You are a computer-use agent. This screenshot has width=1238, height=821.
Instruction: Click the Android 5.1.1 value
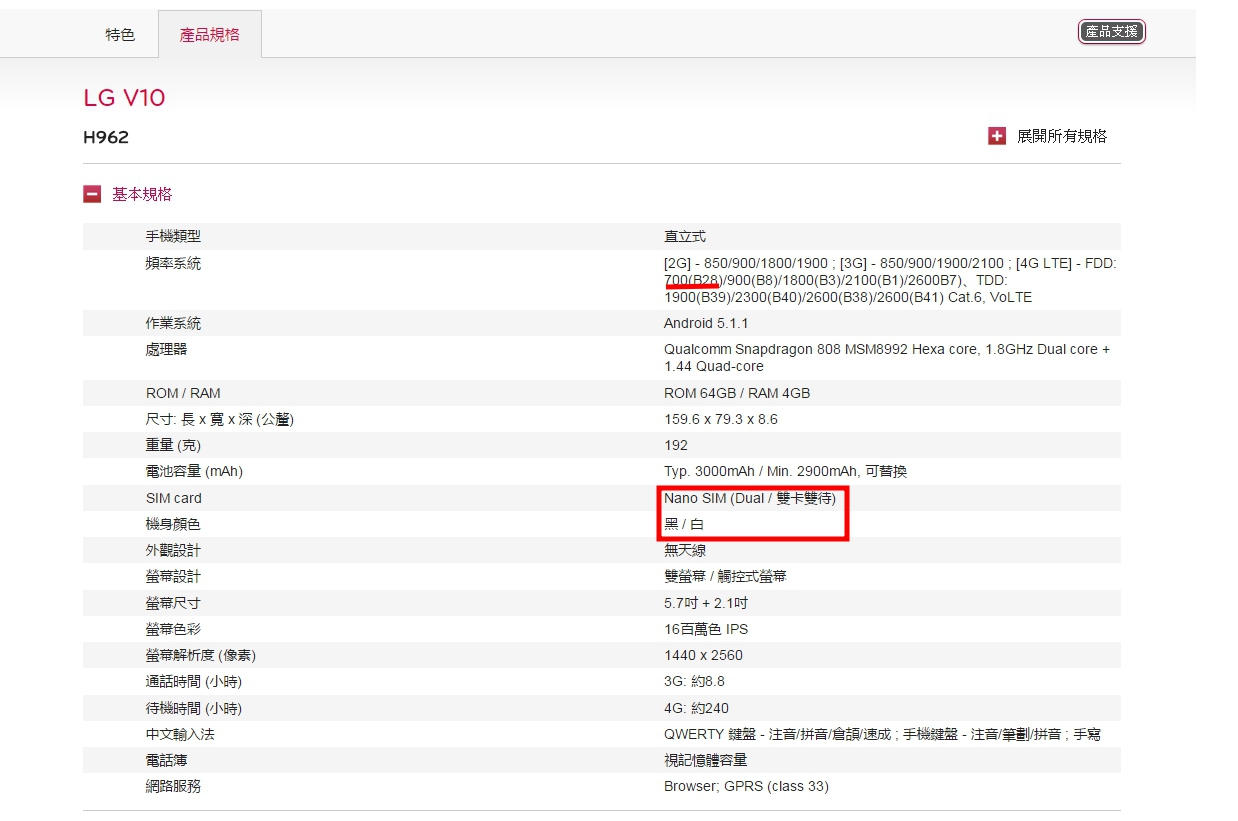[x=706, y=323]
